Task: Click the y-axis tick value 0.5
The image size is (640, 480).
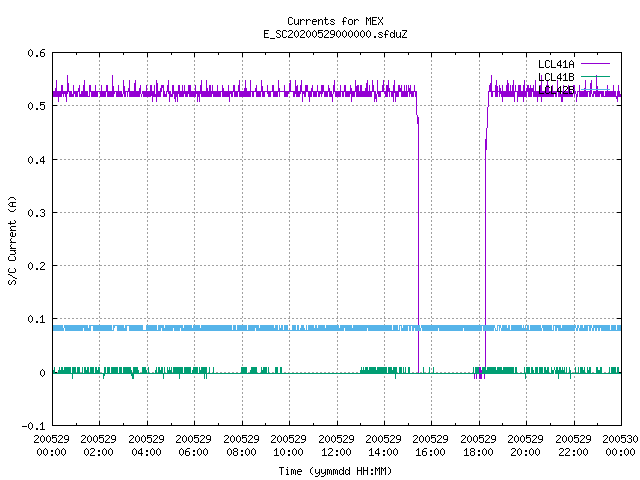Action: pos(36,106)
